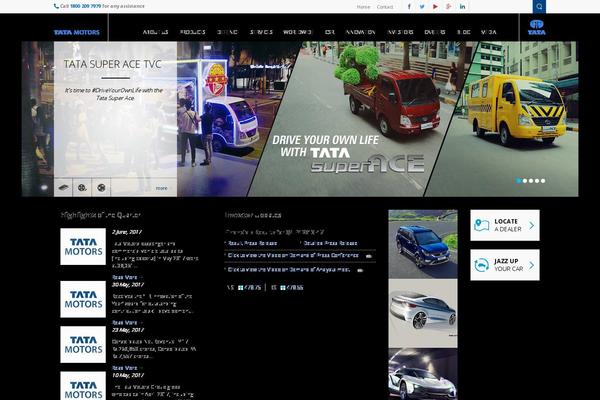Open the Facebook icon in top bar
This screenshot has width=600, height=400.
tap(409, 7)
